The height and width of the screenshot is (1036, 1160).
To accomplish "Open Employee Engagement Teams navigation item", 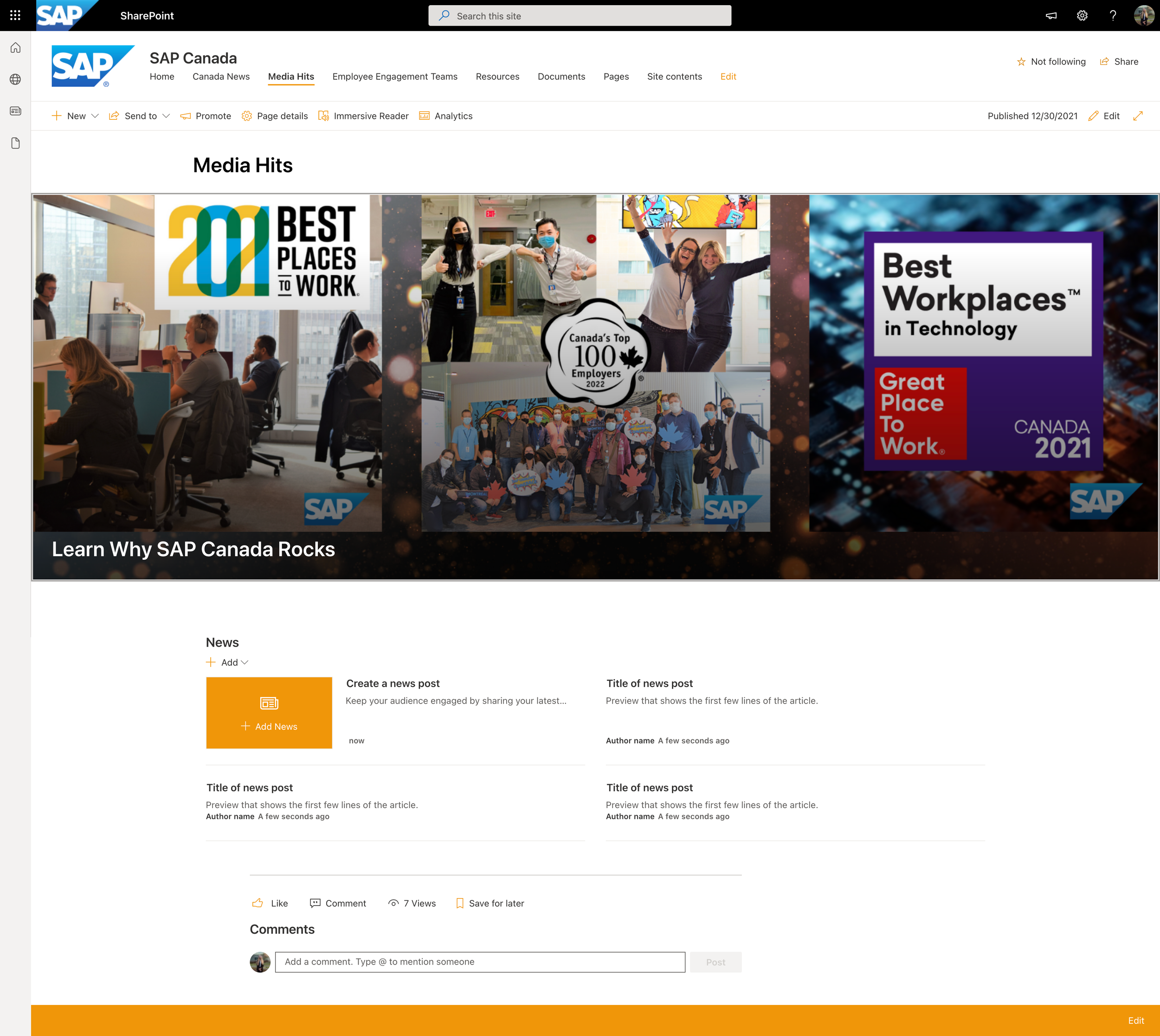I will (x=394, y=76).
